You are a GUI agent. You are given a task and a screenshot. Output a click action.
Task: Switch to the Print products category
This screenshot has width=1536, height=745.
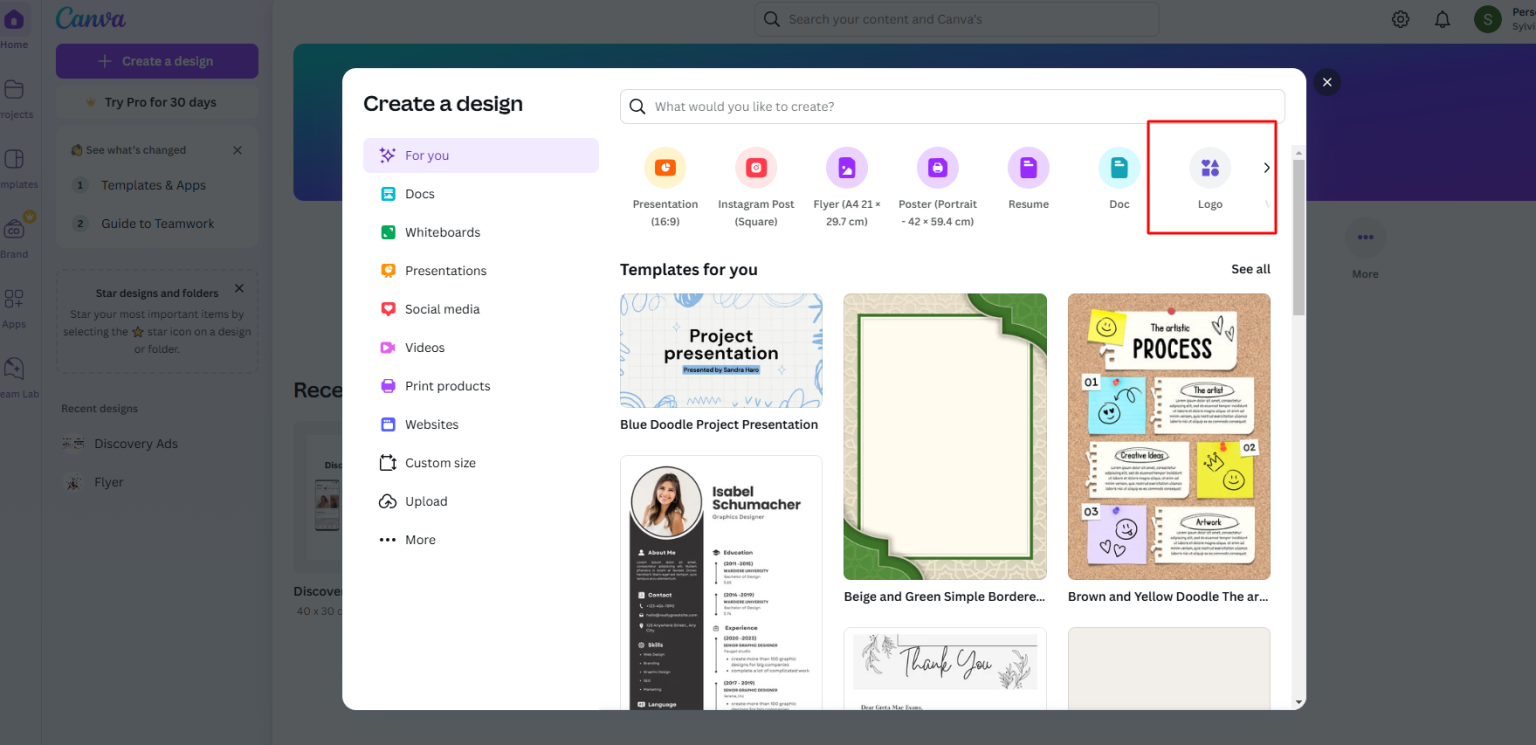pyautogui.click(x=447, y=385)
